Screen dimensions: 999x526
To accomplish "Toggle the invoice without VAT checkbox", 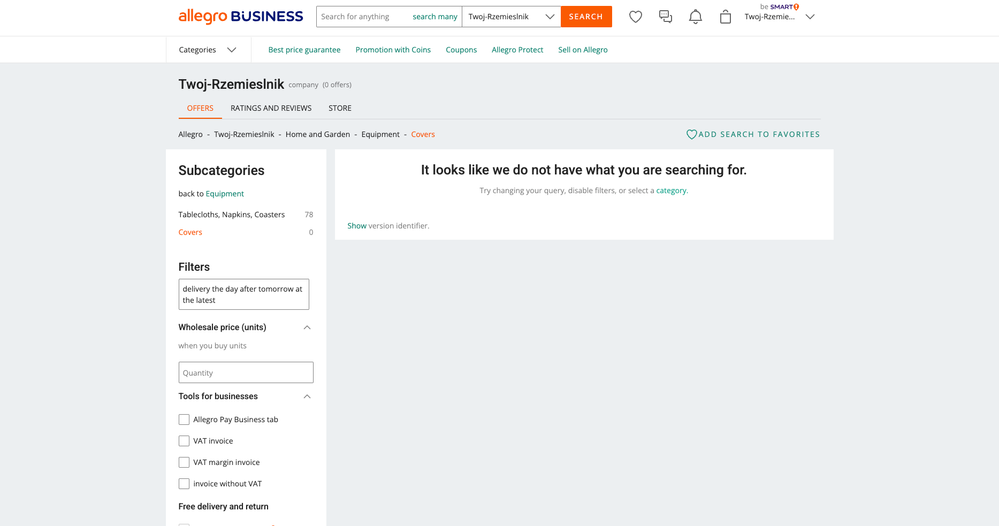I will click(184, 484).
